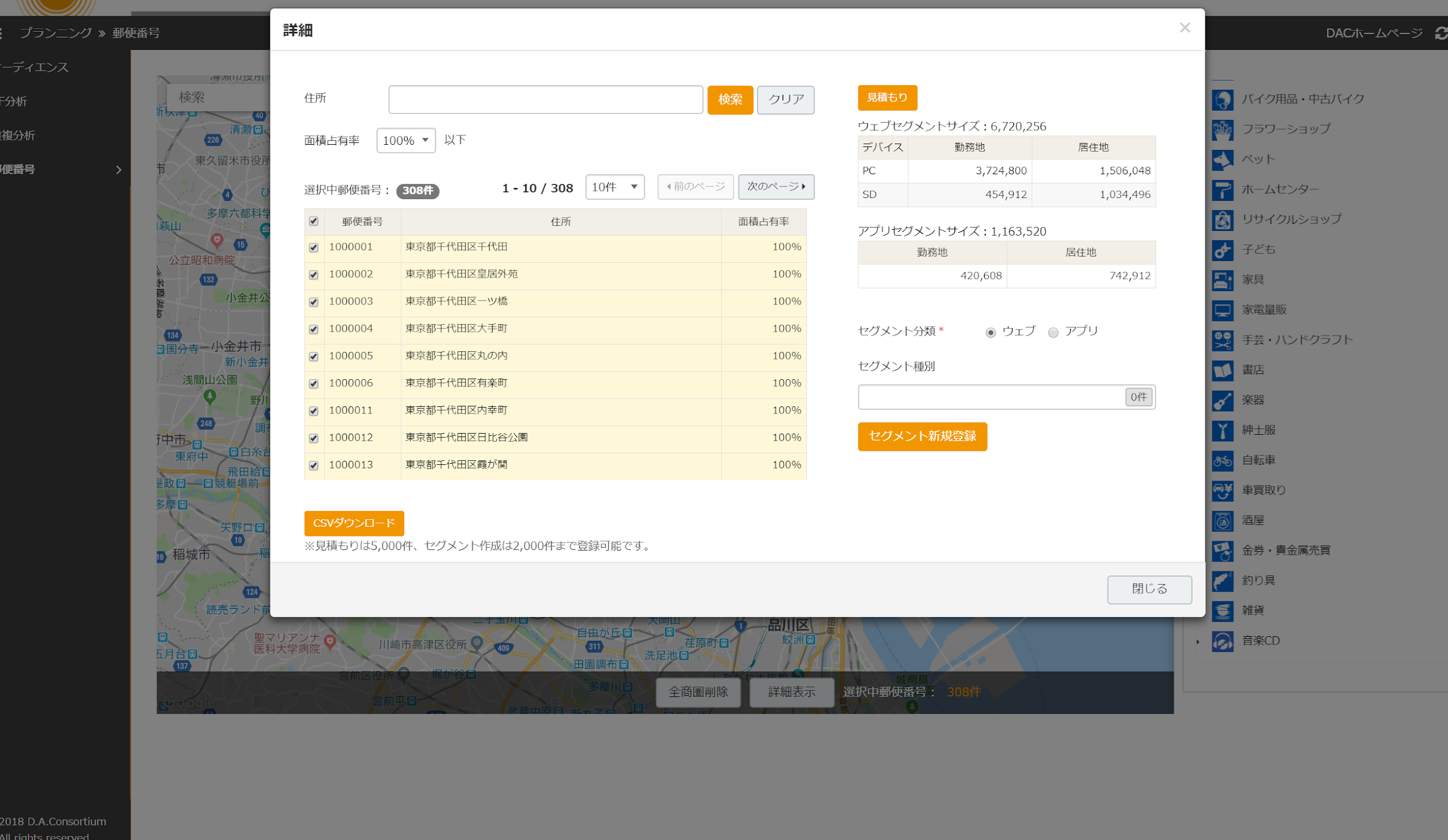Screen dimensions: 1448x840
Task: Uncheck postal code 1000004 row
Action: coord(313,329)
